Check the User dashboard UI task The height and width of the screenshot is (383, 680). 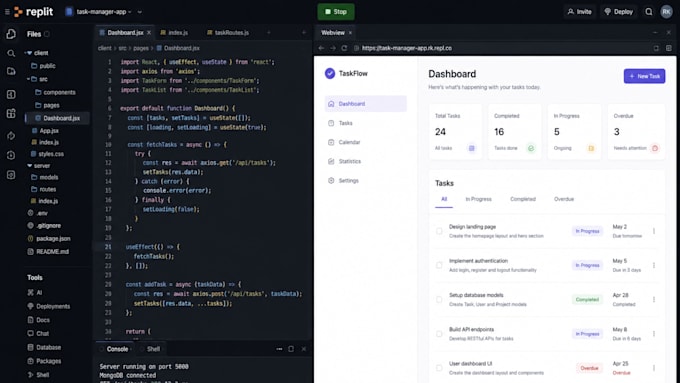coord(439,368)
